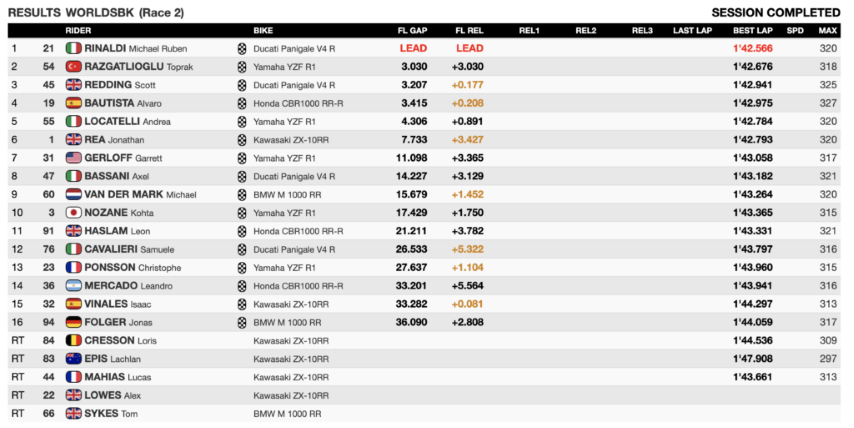The image size is (854, 428).
Task: Click the French flag beside PONSSON
Action: pyautogui.click(x=74, y=267)
